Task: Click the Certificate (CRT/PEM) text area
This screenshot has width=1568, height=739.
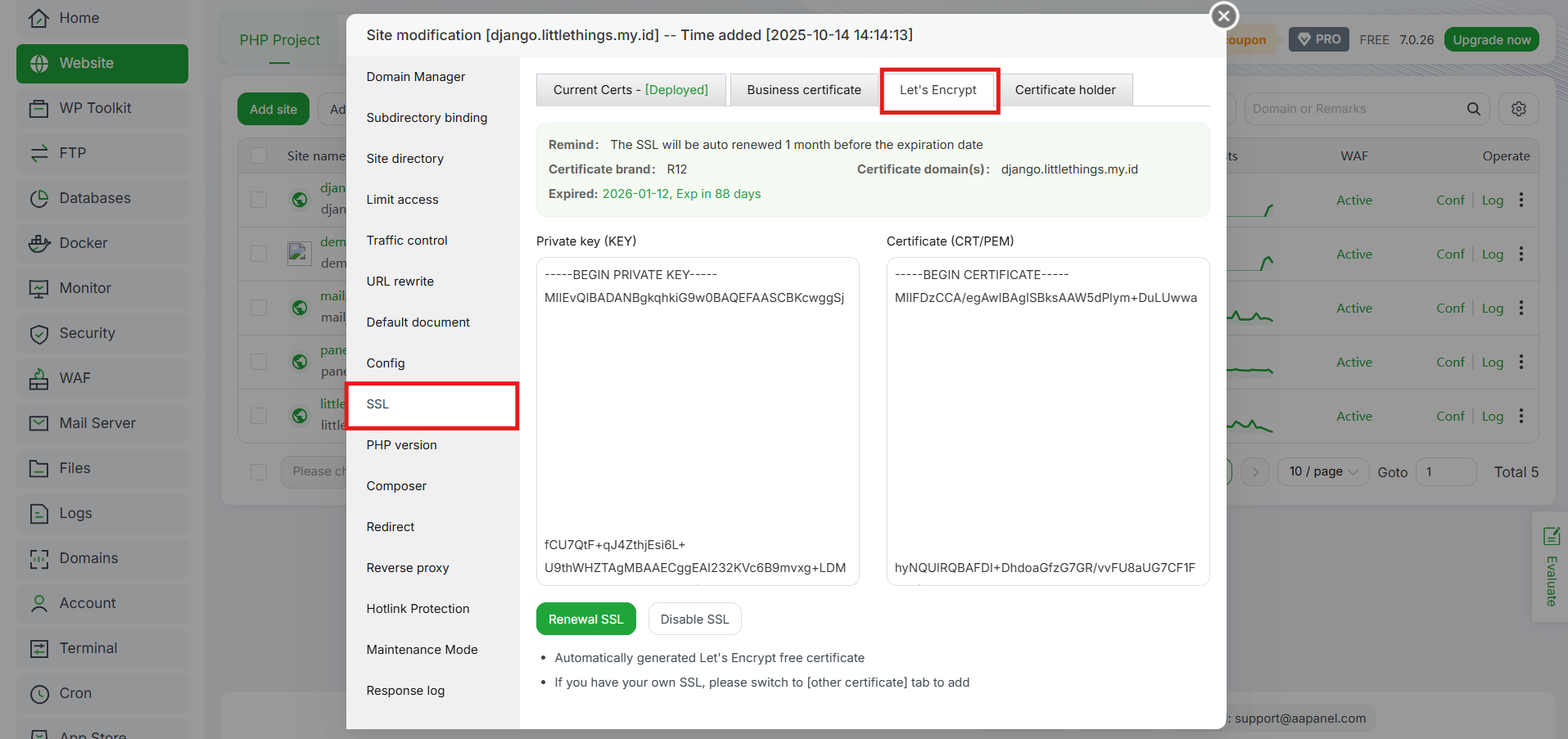Action: coord(1048,421)
